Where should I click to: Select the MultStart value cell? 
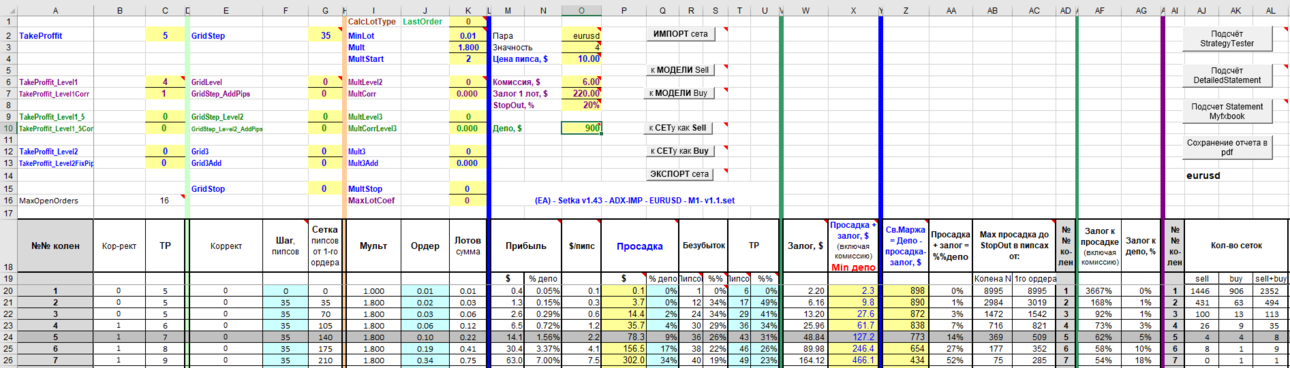coord(468,58)
